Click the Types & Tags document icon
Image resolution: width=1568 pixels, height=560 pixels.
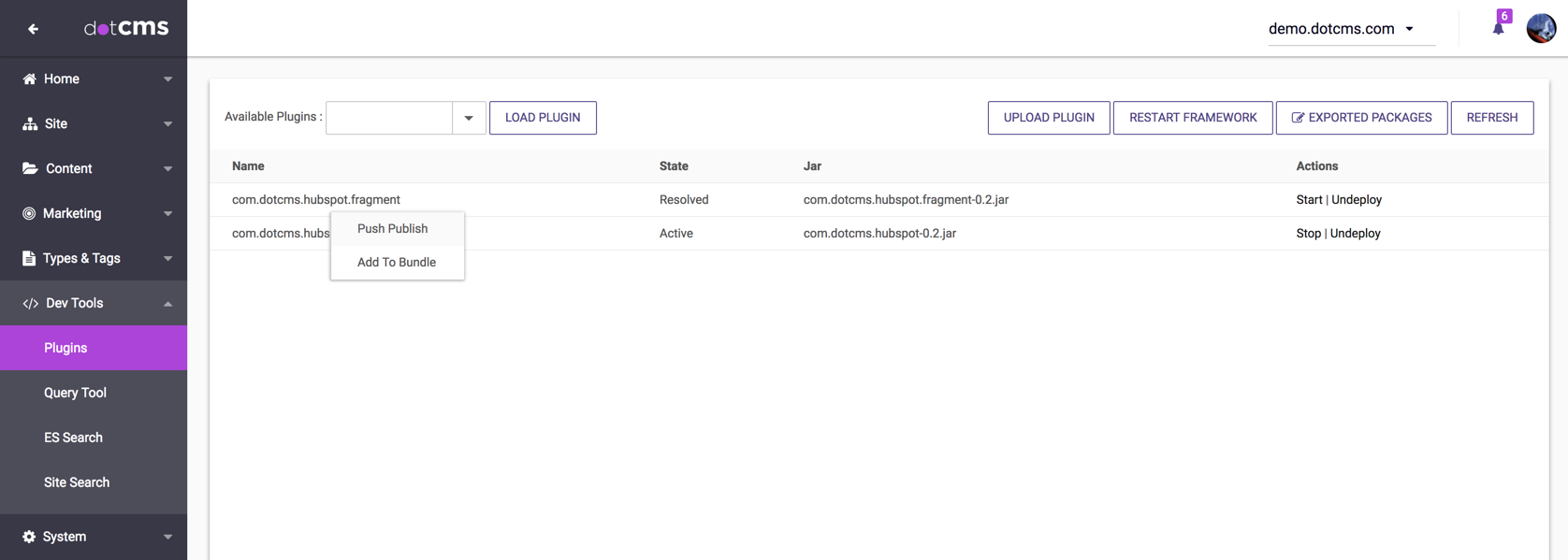click(x=29, y=259)
